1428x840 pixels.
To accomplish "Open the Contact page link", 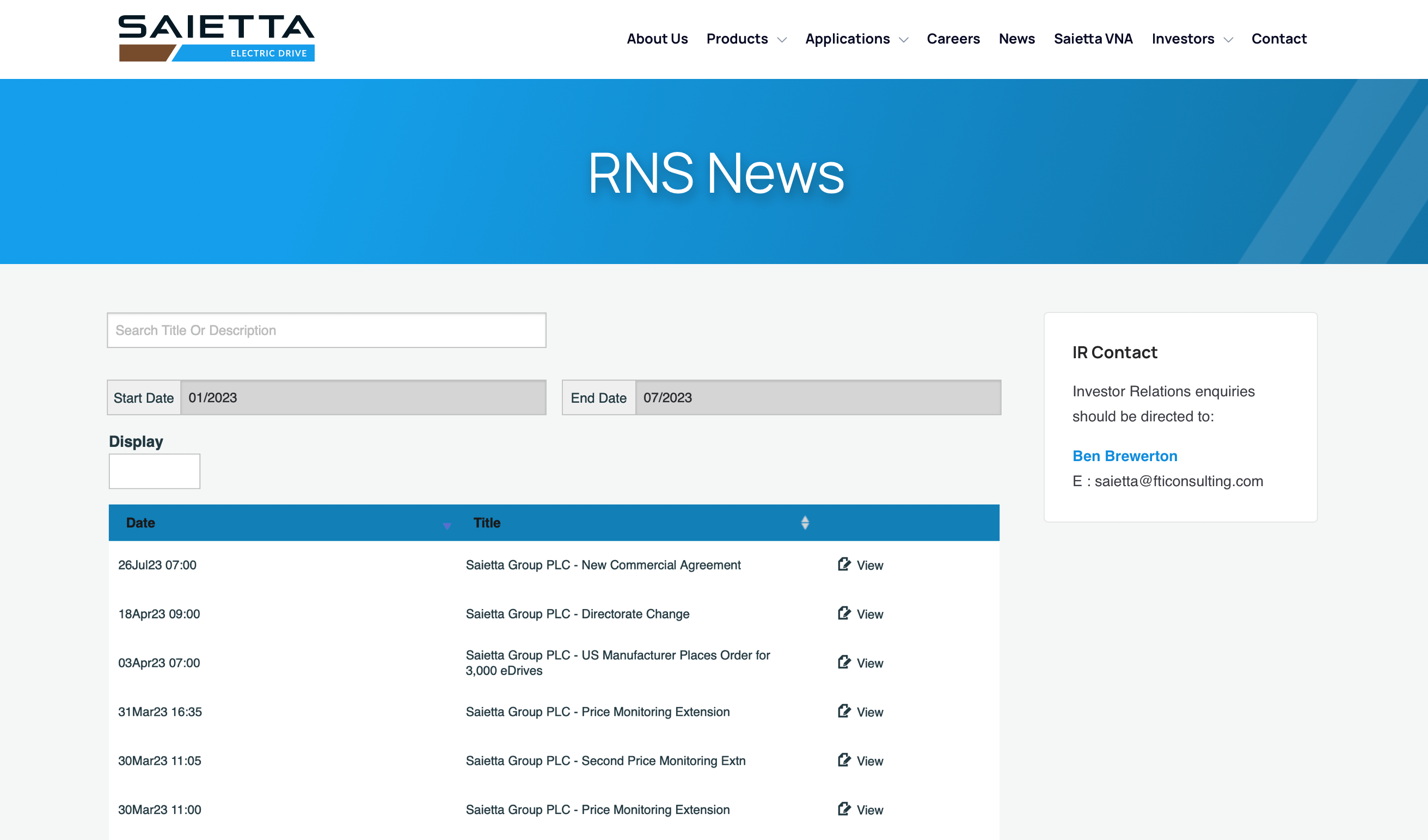I will pyautogui.click(x=1278, y=39).
